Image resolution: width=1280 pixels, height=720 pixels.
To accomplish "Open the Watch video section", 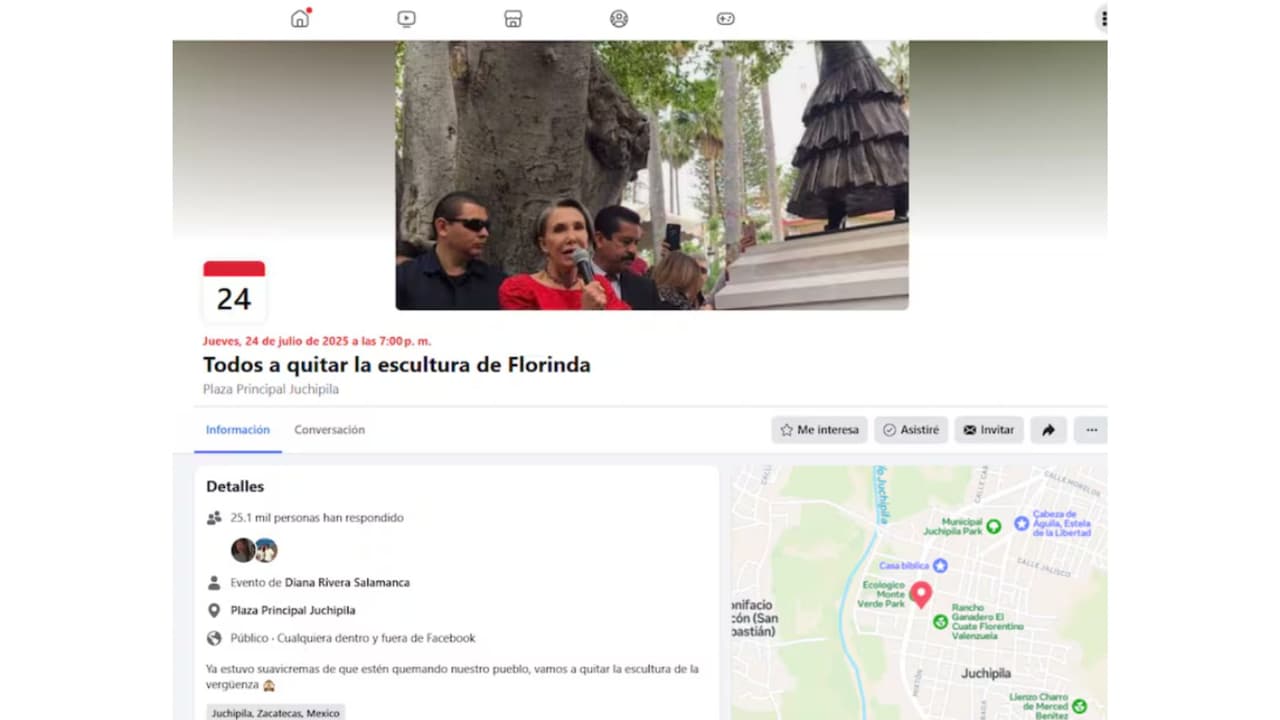I will [406, 18].
